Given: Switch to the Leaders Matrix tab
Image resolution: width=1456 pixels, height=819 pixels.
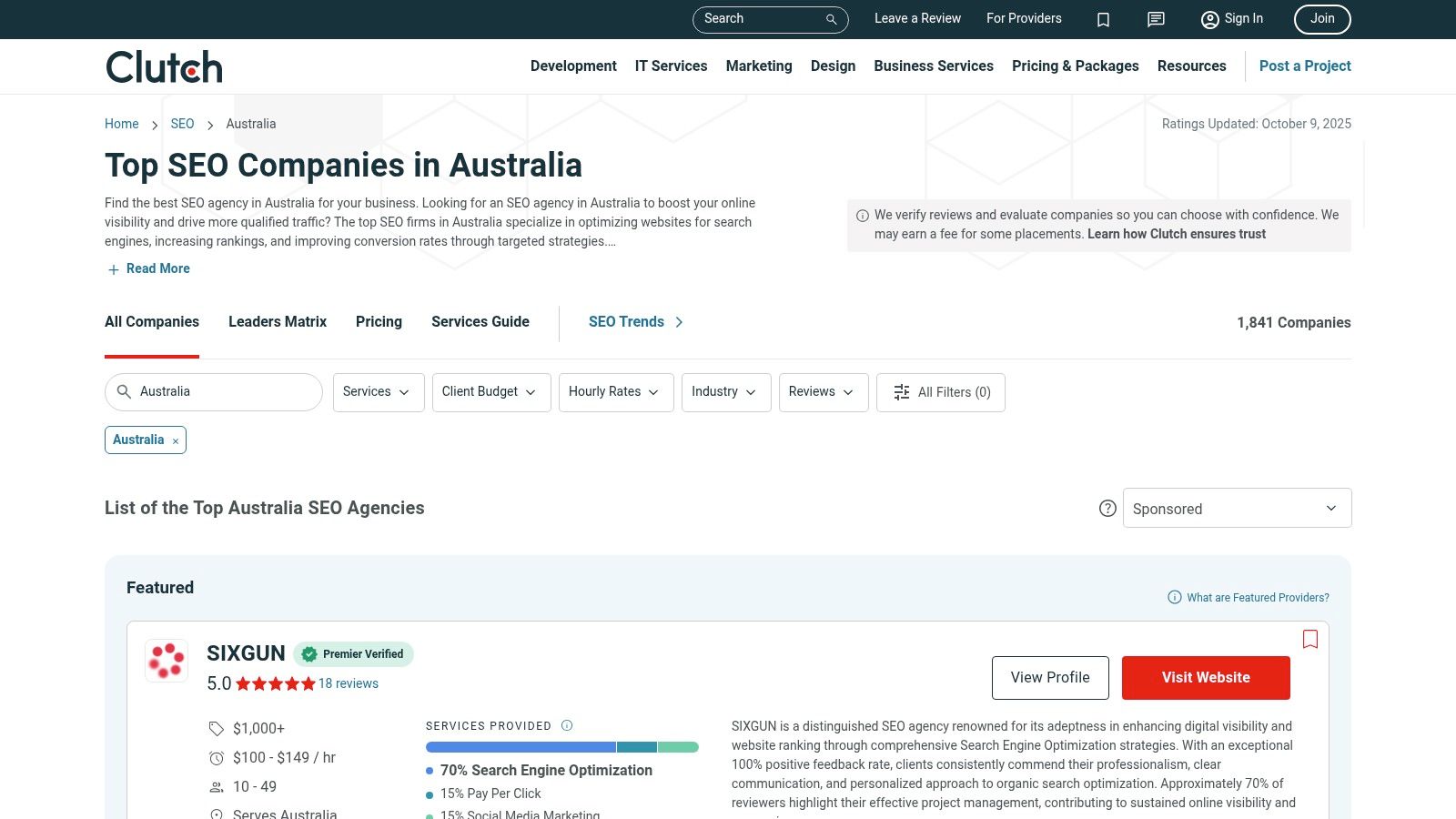Looking at the screenshot, I should [277, 322].
